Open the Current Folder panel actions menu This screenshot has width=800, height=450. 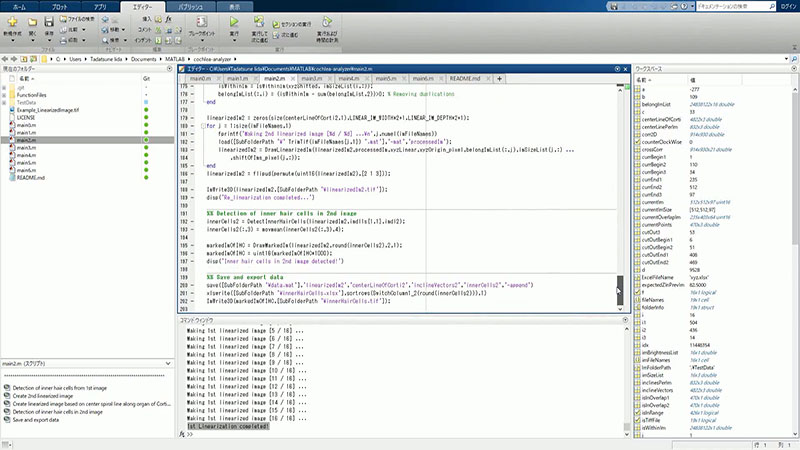[x=169, y=68]
